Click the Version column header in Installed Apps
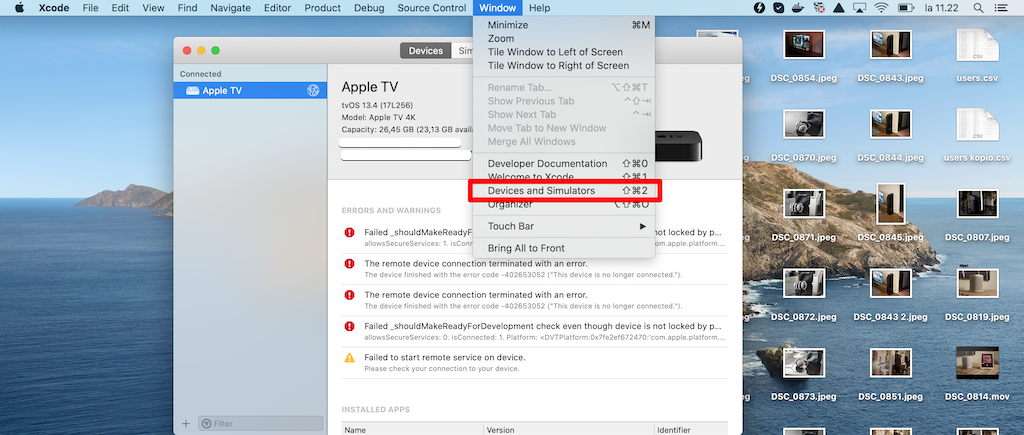 click(x=568, y=430)
